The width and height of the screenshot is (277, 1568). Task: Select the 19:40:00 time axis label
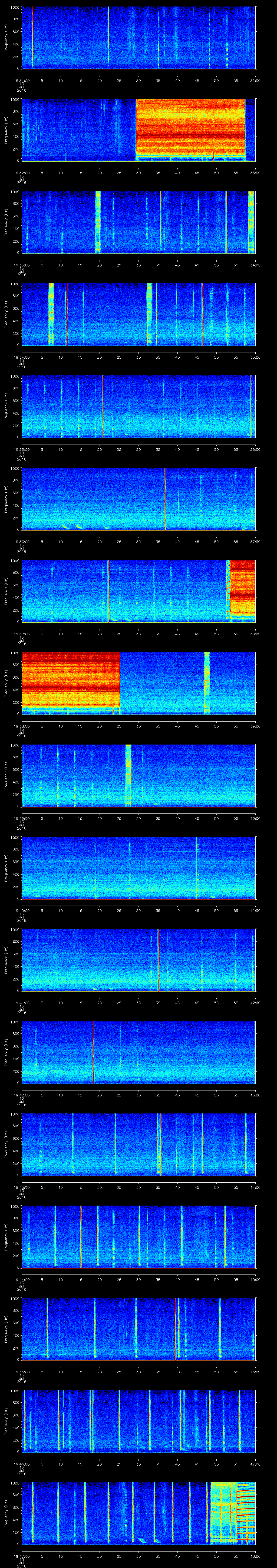click(21, 910)
